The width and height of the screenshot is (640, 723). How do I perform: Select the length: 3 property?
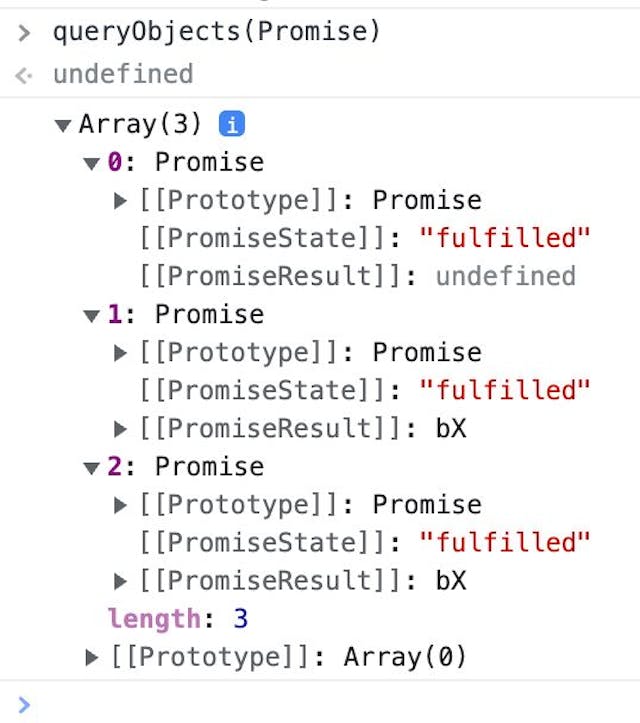[178, 619]
